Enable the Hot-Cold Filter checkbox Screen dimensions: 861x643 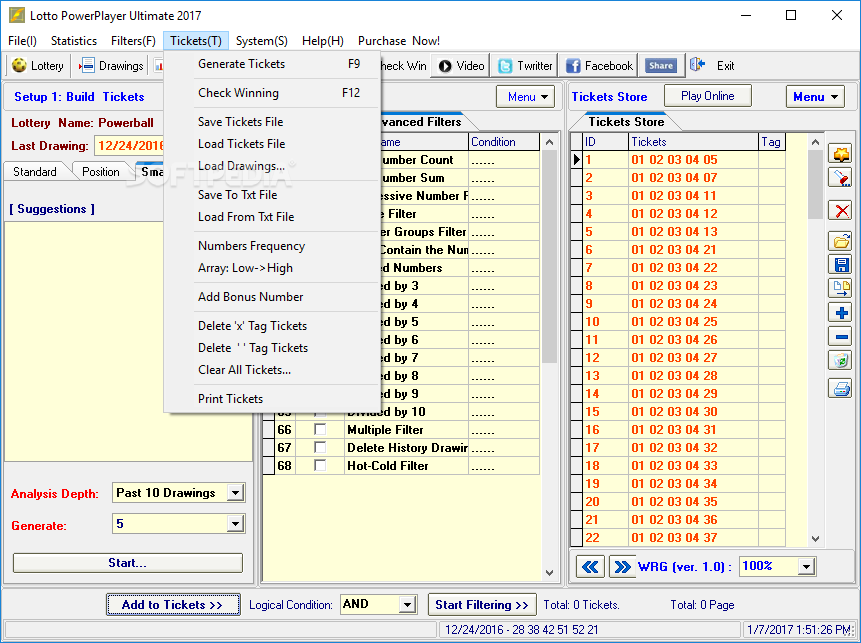[x=320, y=466]
